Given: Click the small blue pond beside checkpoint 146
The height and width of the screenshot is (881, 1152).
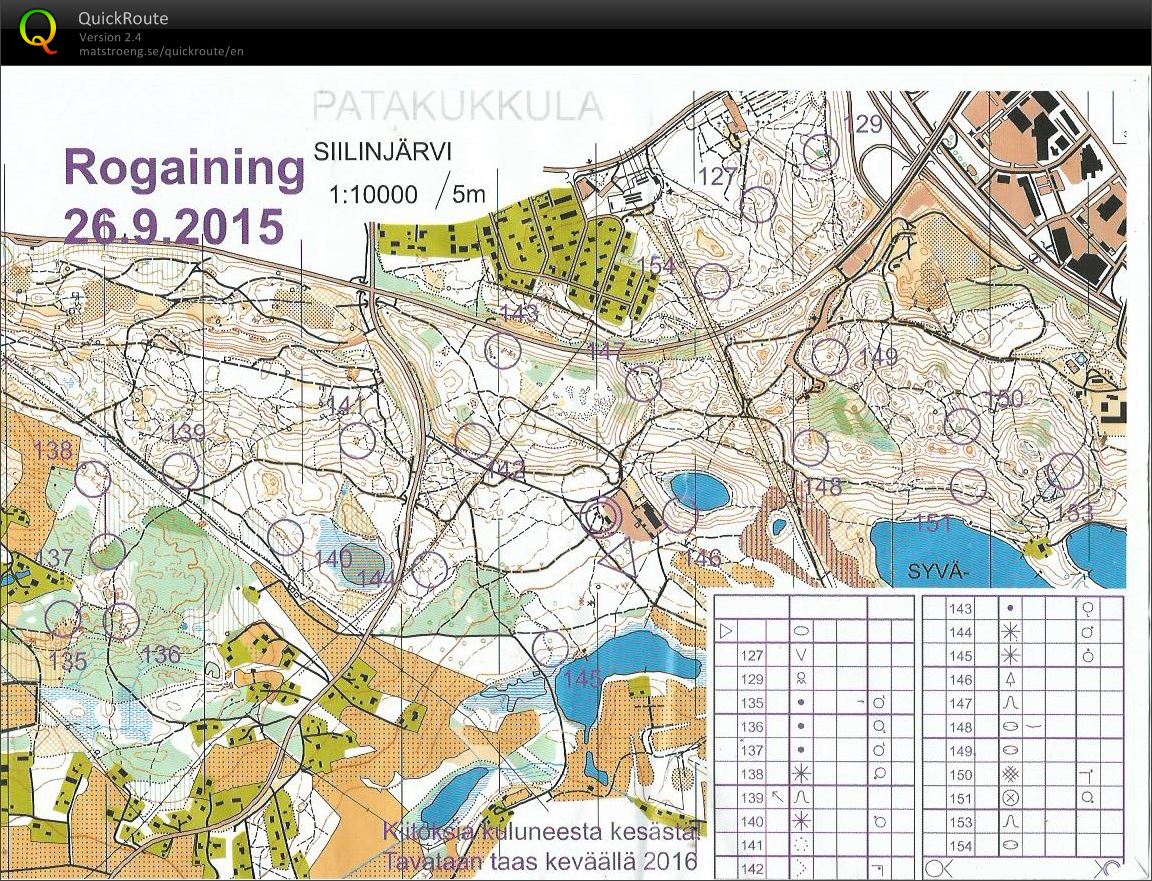Looking at the screenshot, I should (700, 491).
